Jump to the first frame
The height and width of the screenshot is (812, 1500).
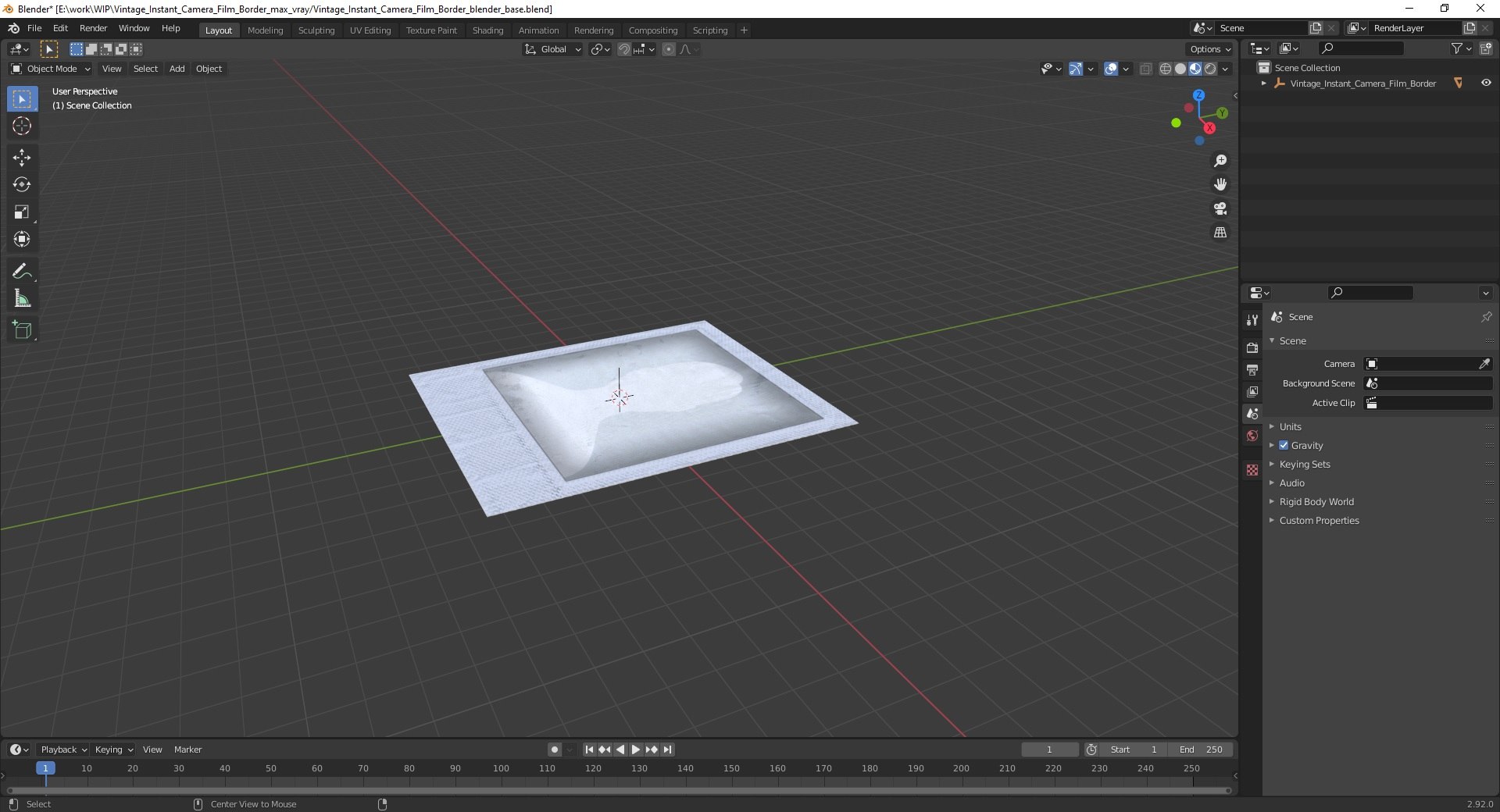click(x=590, y=750)
